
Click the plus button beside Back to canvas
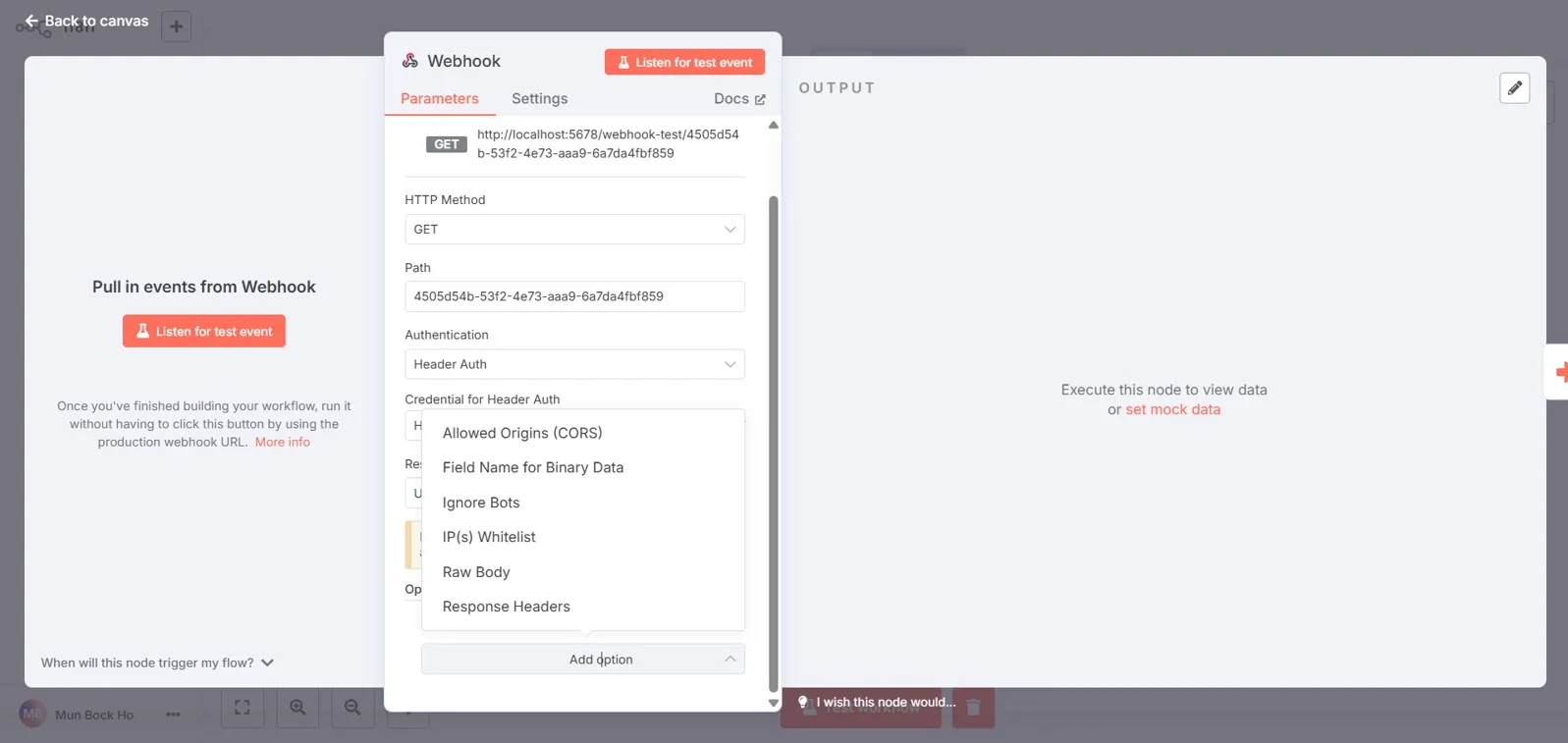(x=176, y=27)
